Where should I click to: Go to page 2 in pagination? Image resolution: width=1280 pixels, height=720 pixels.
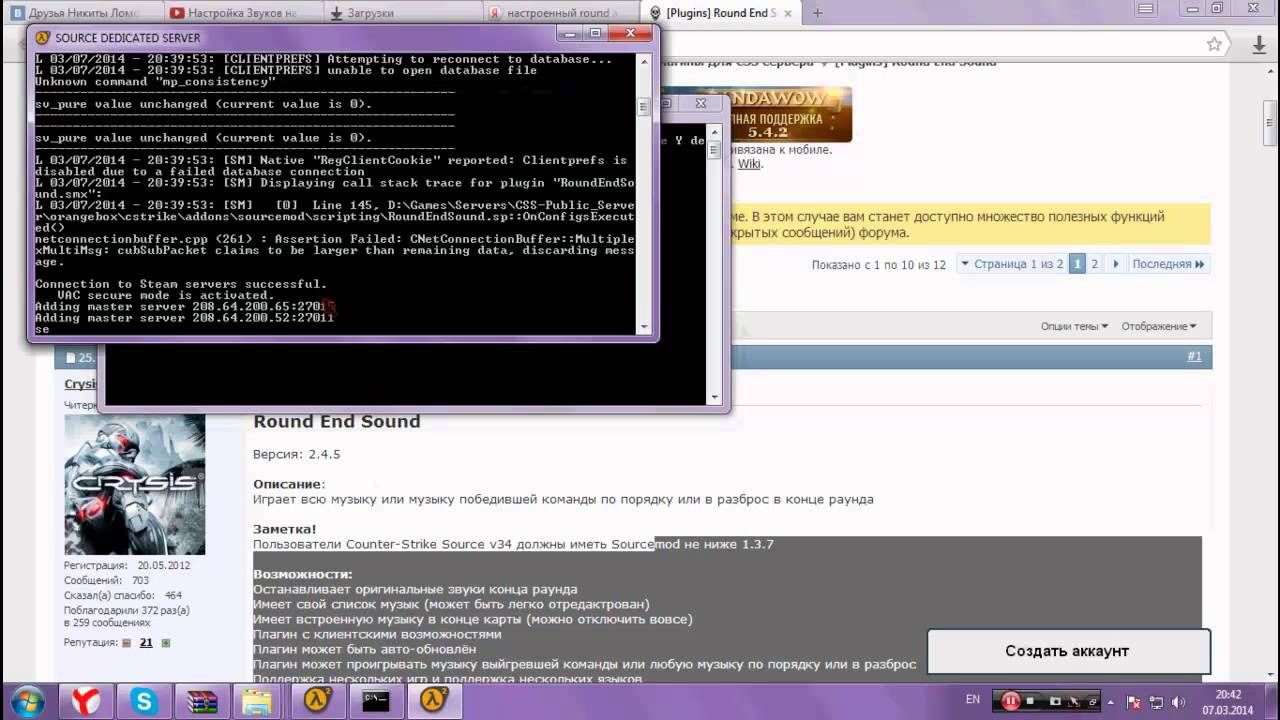pyautogui.click(x=1094, y=264)
